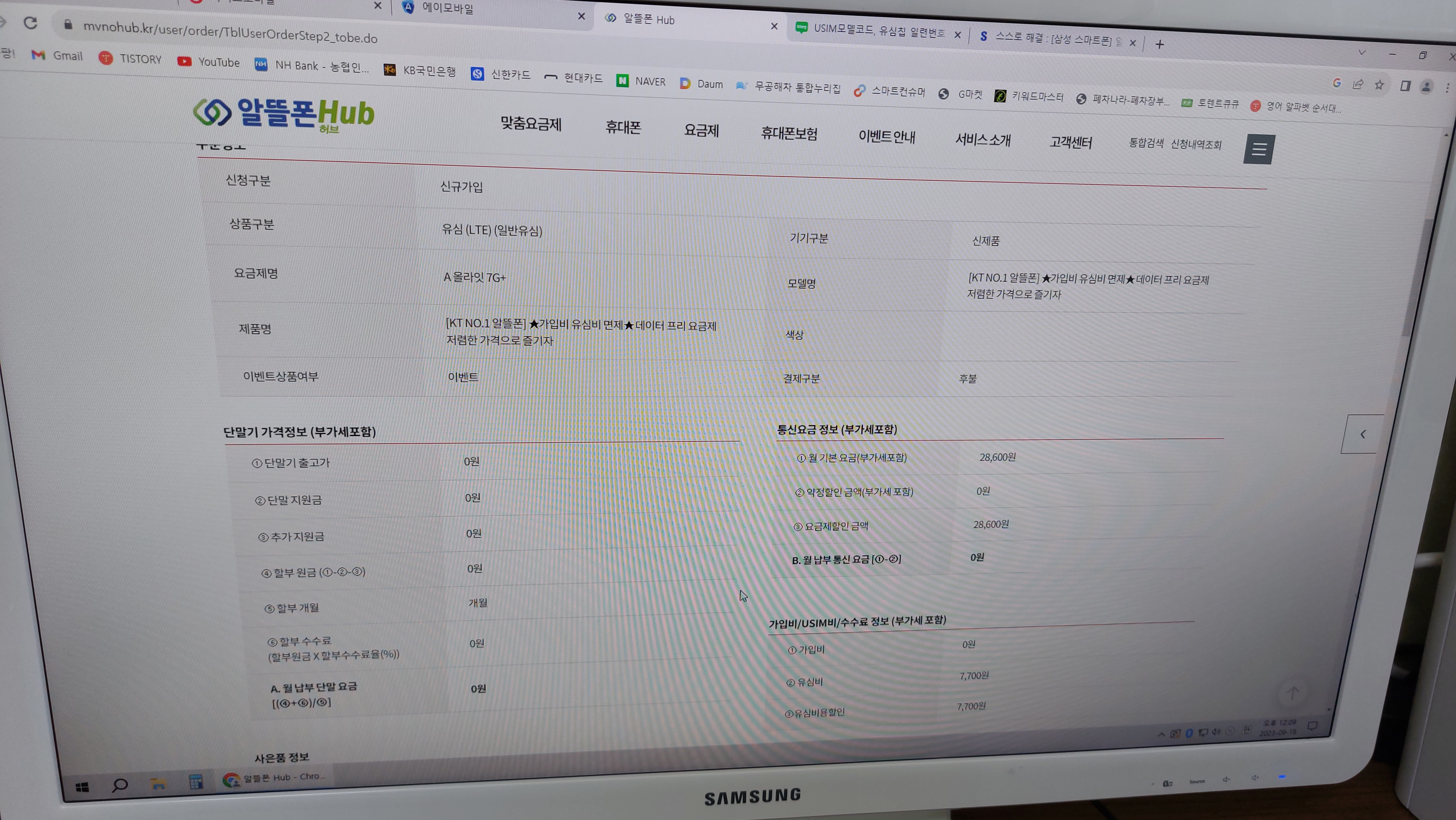Click the browser reload icon
The height and width of the screenshot is (820, 1456).
31,23
